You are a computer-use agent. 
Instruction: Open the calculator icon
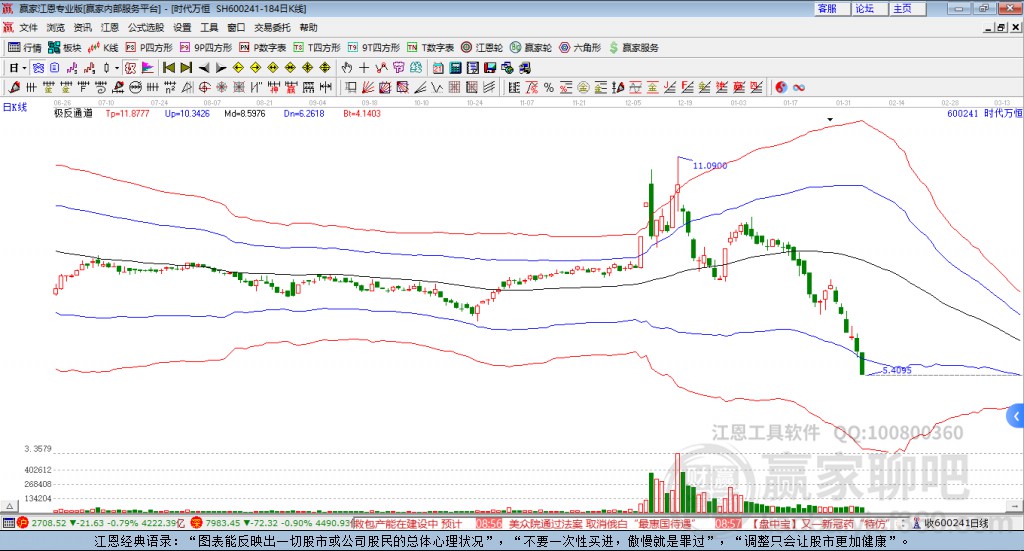[x=455, y=68]
